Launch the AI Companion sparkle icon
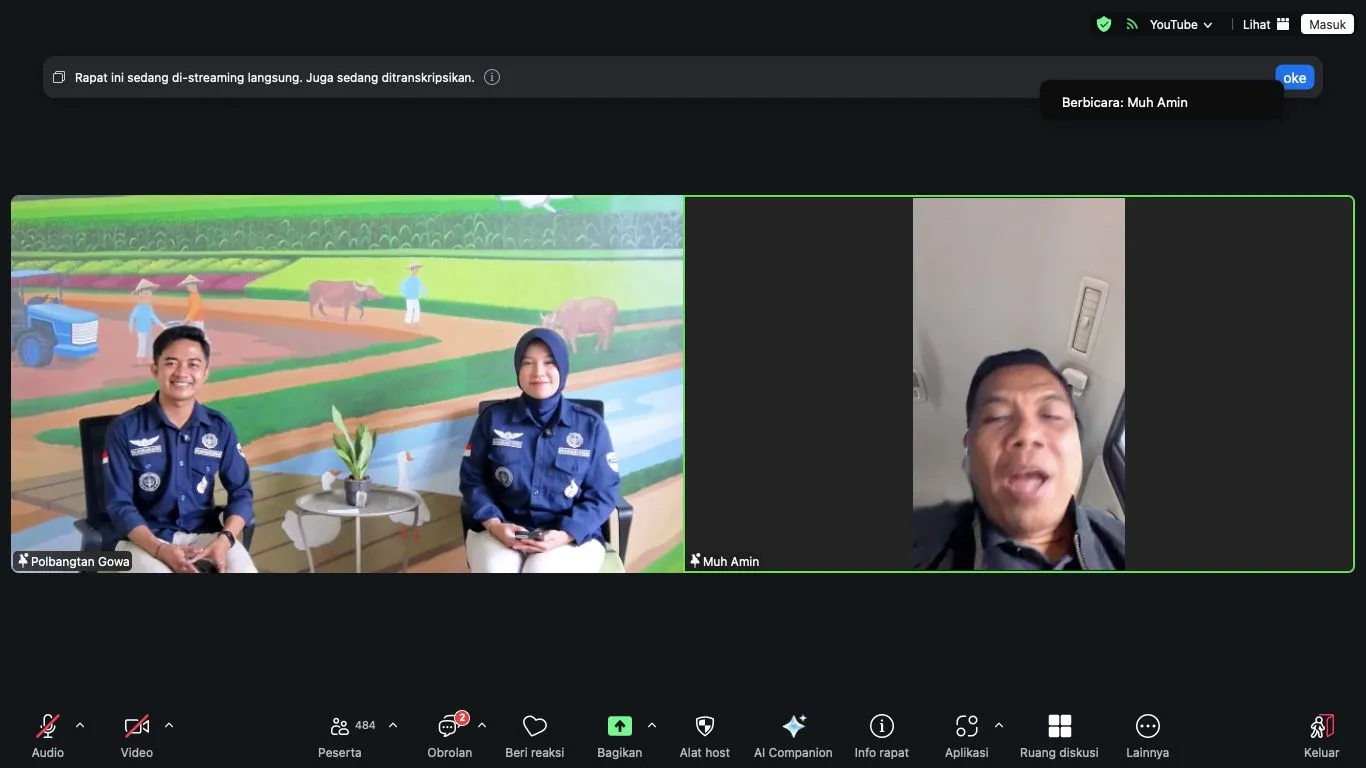Image resolution: width=1366 pixels, height=768 pixels. tap(793, 726)
